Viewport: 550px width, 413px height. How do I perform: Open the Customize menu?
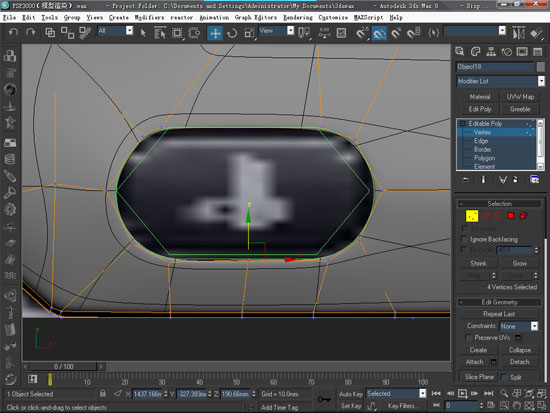[x=333, y=18]
